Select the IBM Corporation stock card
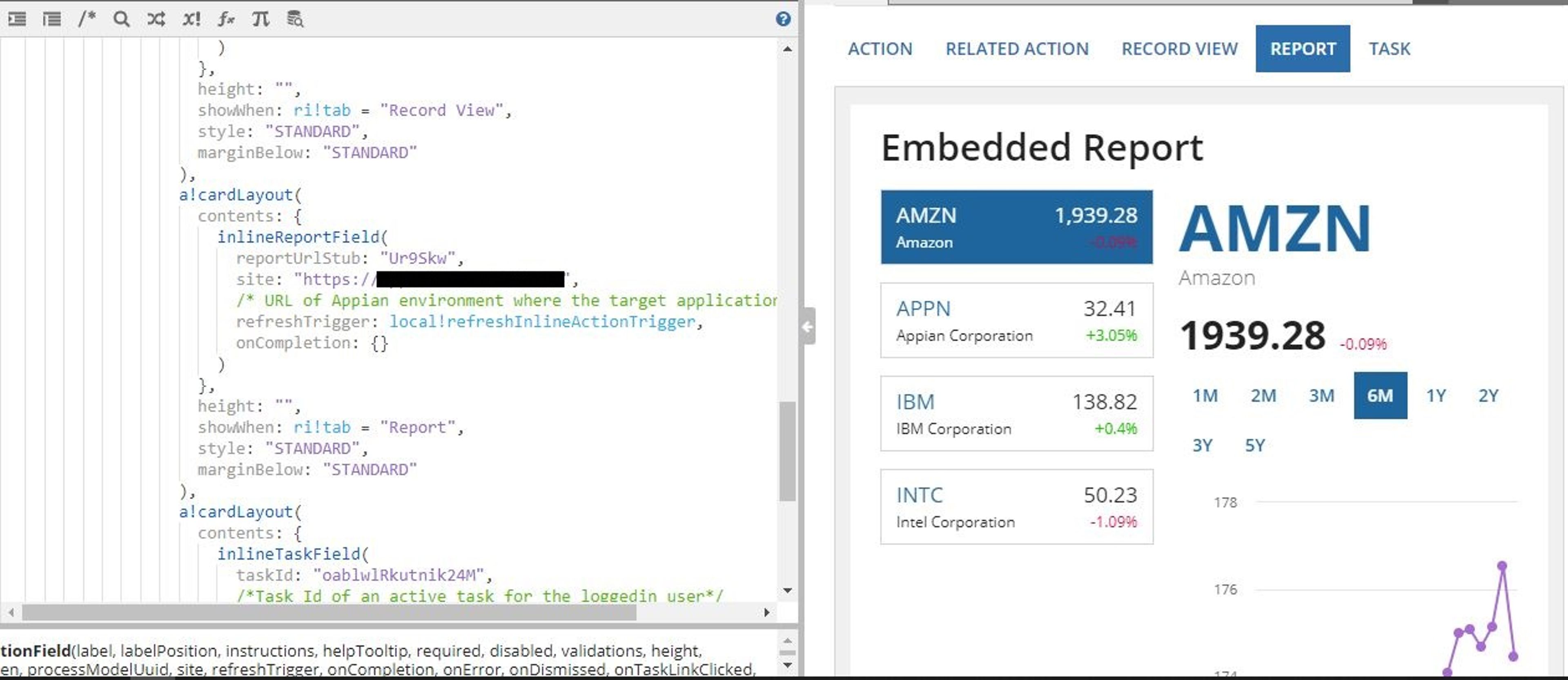Viewport: 1568px width, 680px height. [x=1016, y=413]
